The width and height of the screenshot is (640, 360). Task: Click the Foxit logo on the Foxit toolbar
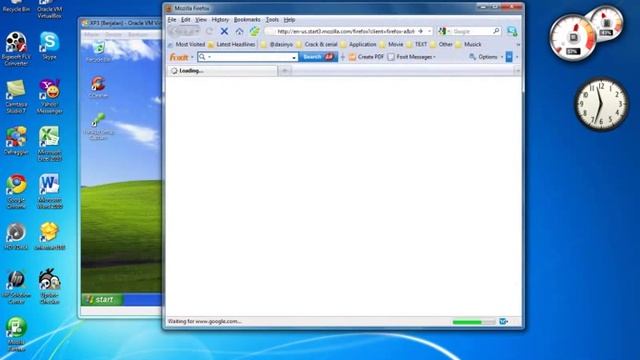[179, 57]
